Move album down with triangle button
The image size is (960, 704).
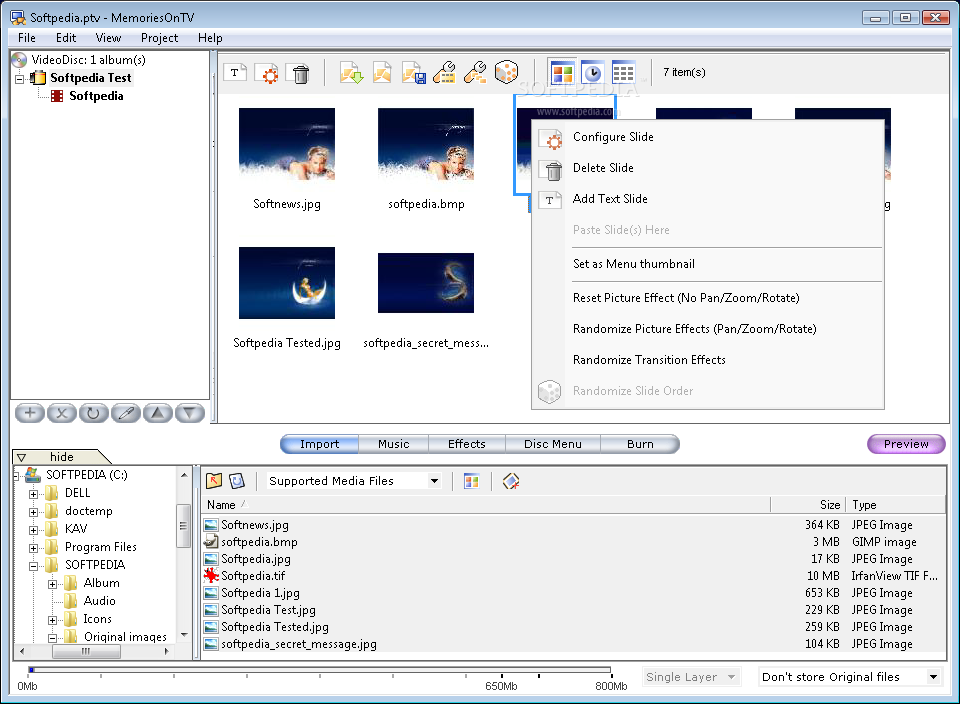pos(189,413)
